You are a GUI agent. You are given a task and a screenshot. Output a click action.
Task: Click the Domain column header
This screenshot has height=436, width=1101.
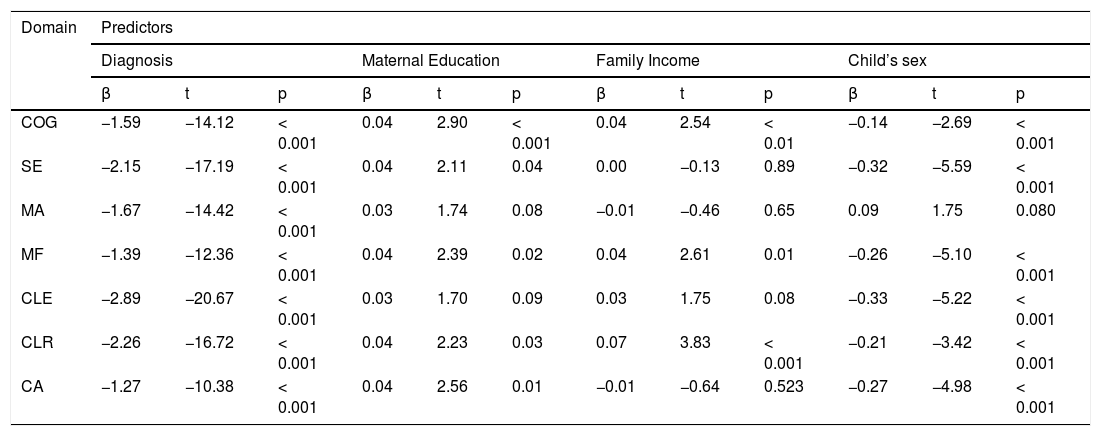tap(48, 27)
